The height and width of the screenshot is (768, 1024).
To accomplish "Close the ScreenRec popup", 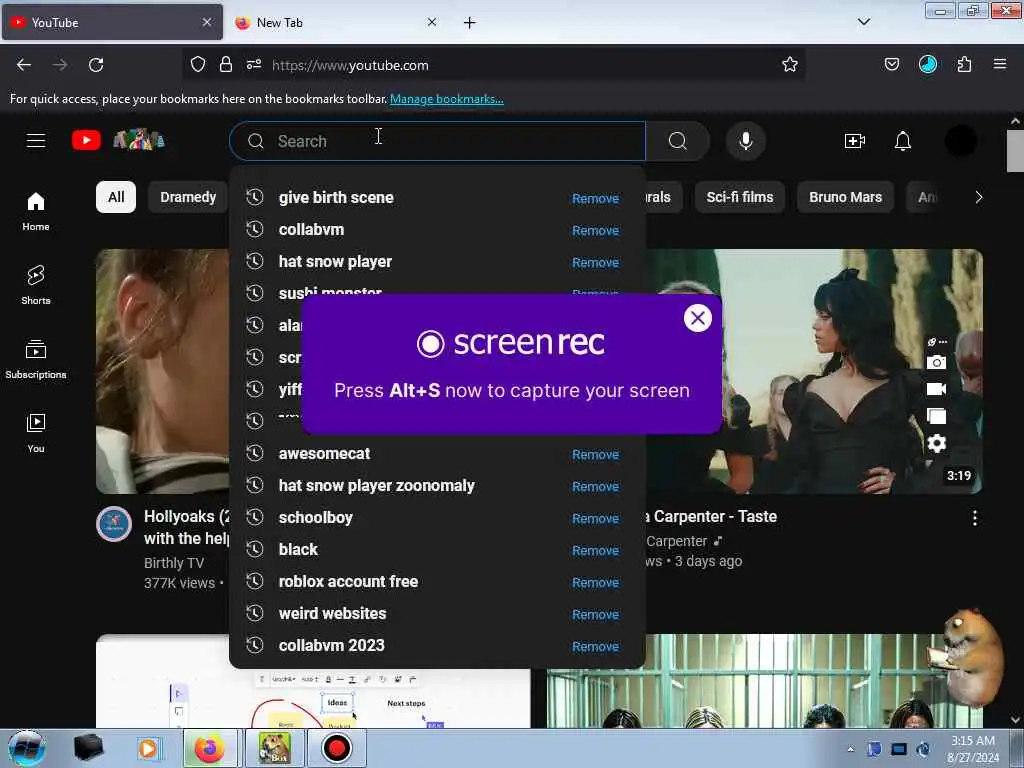I will 697,318.
